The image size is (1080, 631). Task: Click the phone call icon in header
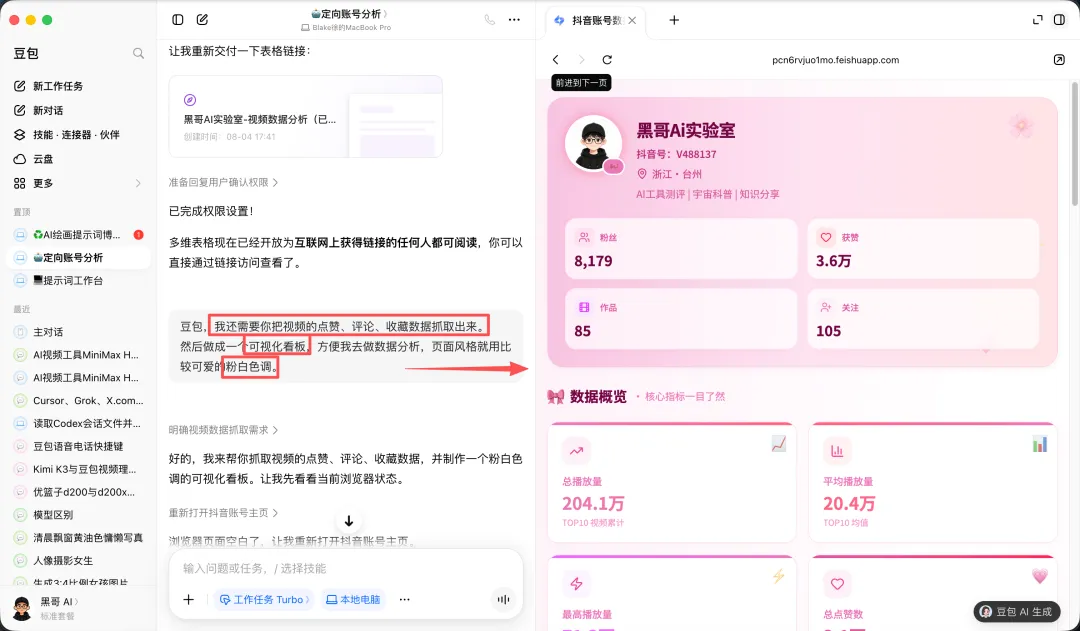coord(490,19)
